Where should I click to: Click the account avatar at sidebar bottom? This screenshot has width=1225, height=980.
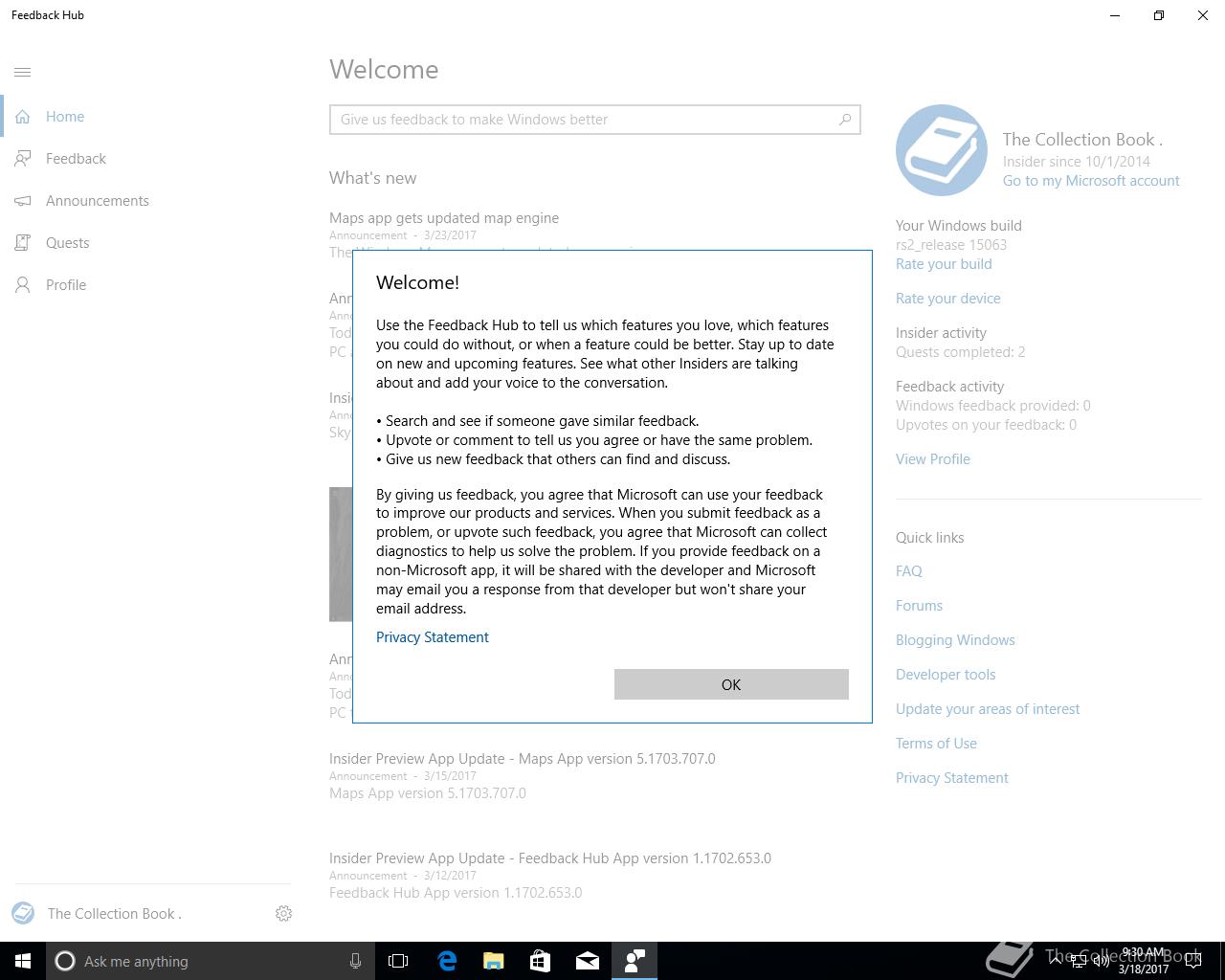click(x=23, y=913)
